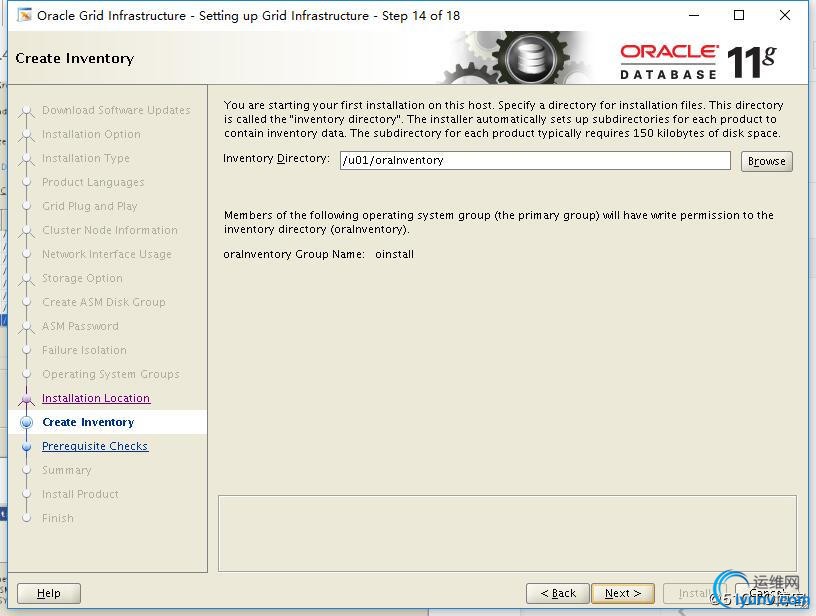This screenshot has height=616, width=816.
Task: Jump to Prerequisite Checks step
Action: (x=95, y=446)
